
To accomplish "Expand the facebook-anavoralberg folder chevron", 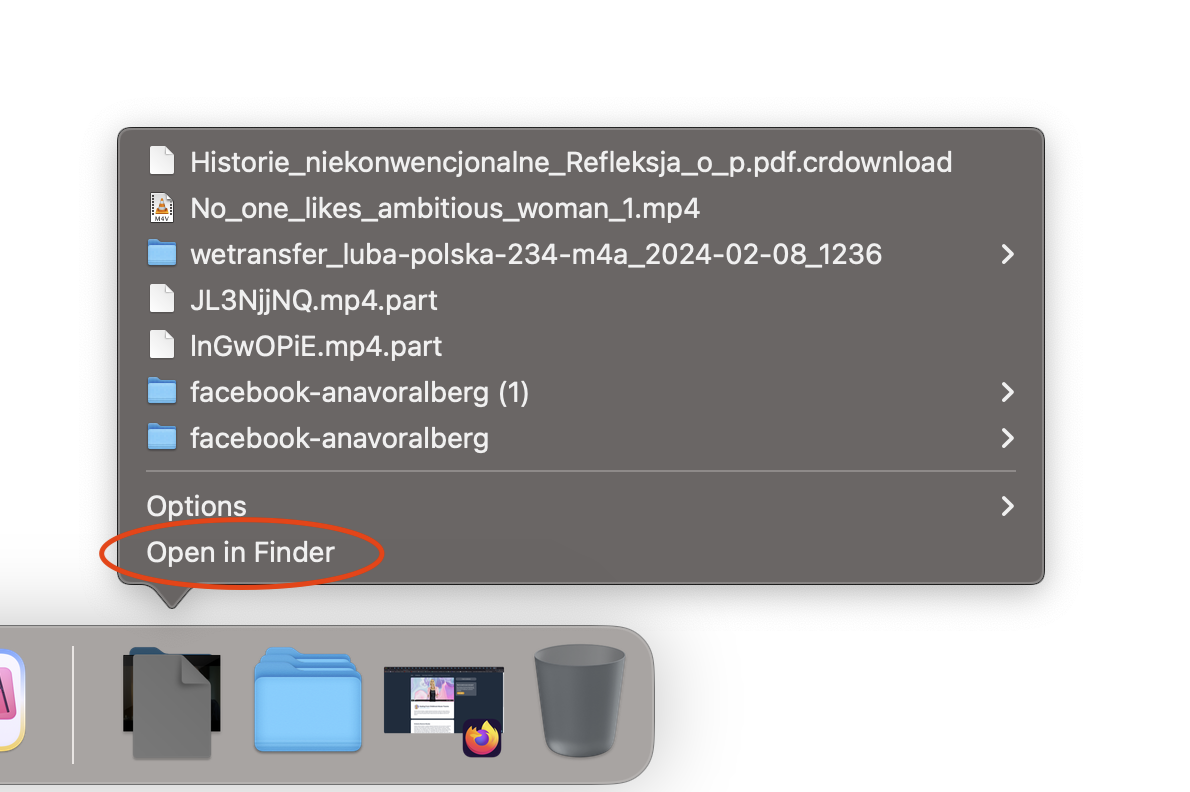I will (x=1007, y=438).
